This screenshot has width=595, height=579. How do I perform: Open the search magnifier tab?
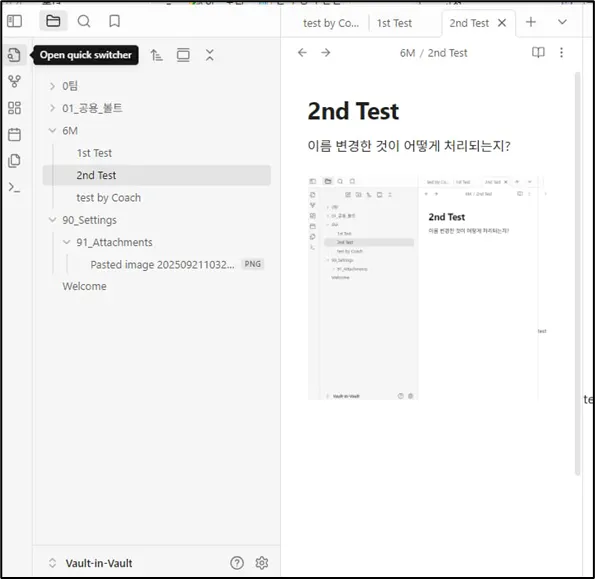click(x=84, y=21)
